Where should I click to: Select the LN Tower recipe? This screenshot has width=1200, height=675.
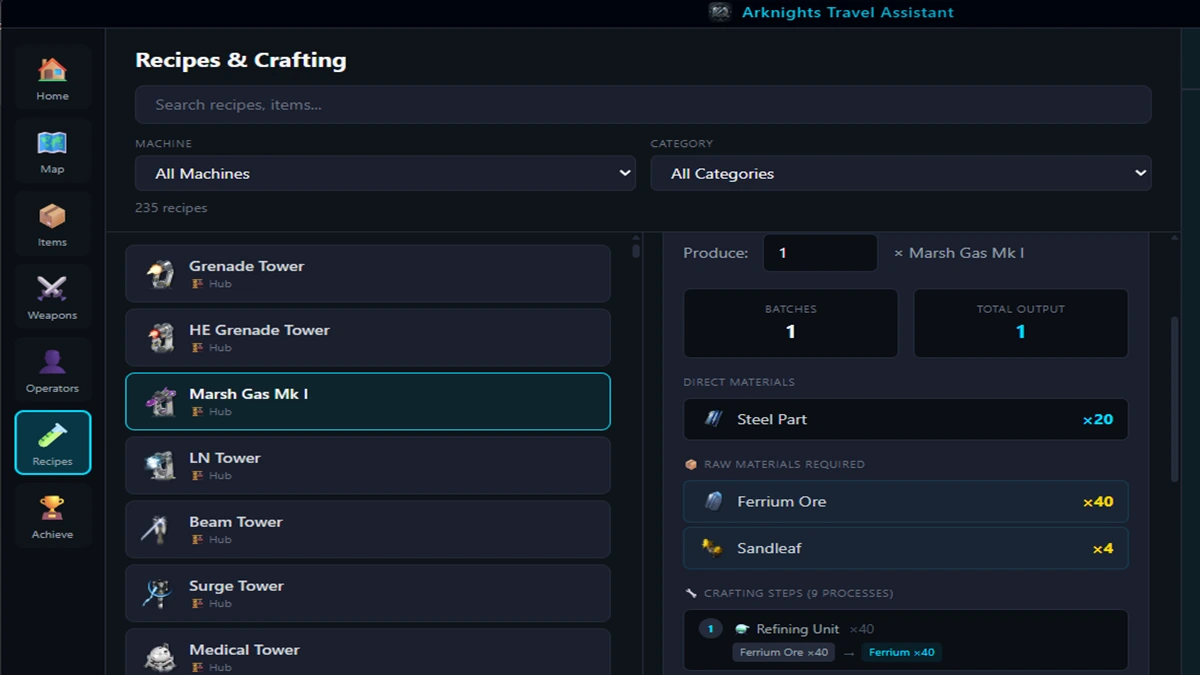(x=368, y=466)
